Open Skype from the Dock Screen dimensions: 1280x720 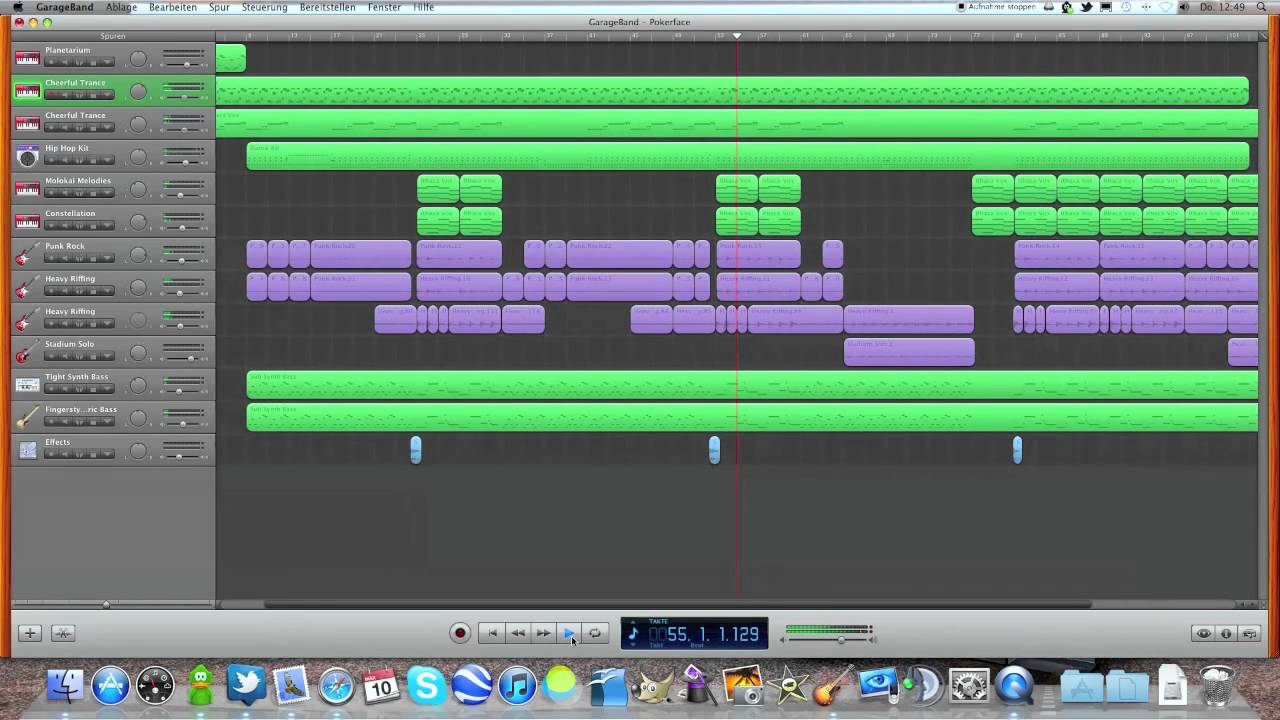[427, 686]
